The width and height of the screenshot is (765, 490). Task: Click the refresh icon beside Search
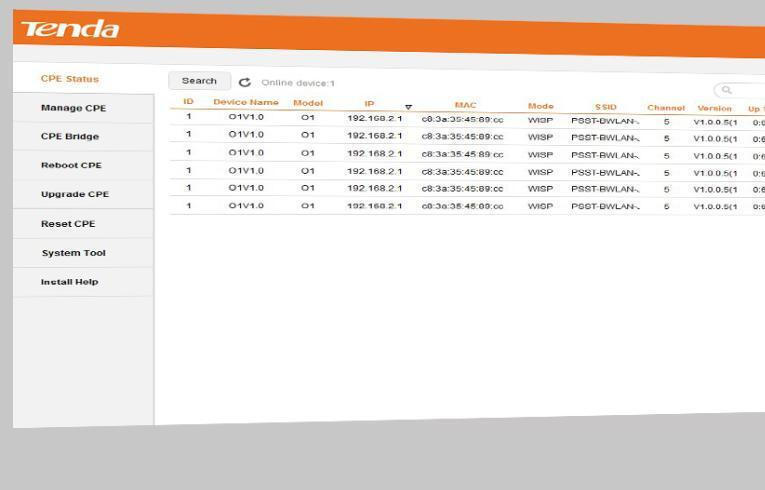click(x=245, y=82)
